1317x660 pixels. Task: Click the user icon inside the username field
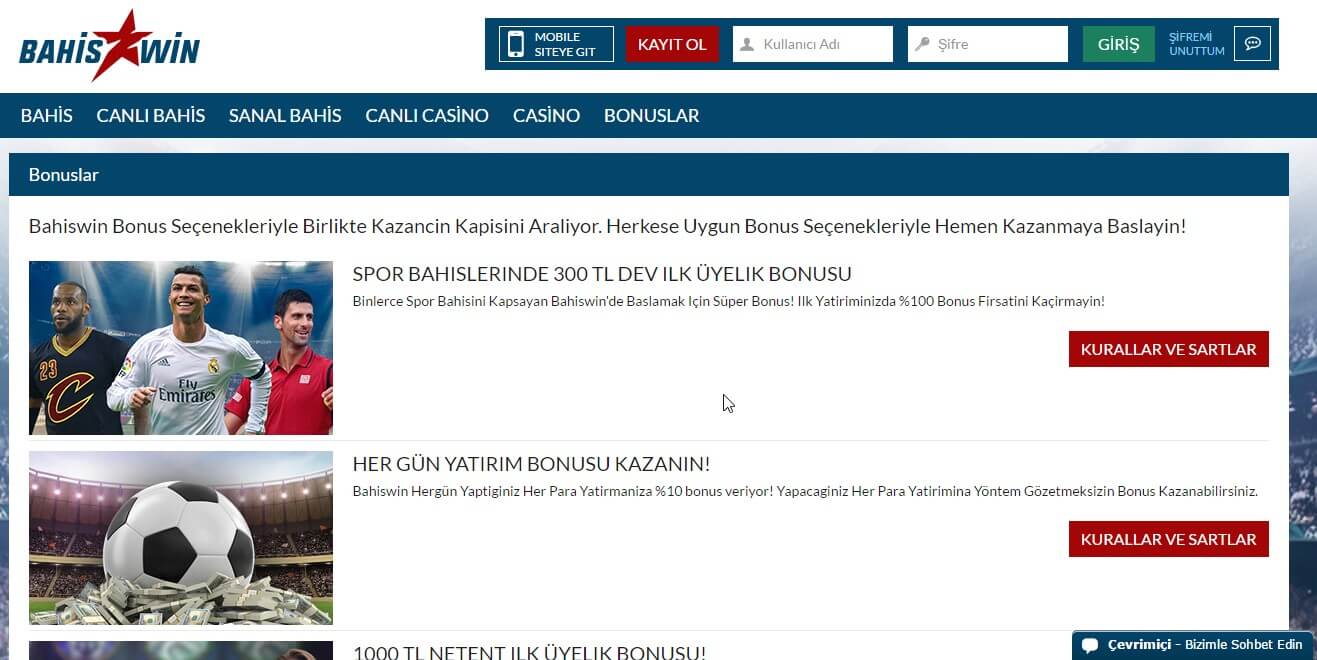pyautogui.click(x=746, y=43)
